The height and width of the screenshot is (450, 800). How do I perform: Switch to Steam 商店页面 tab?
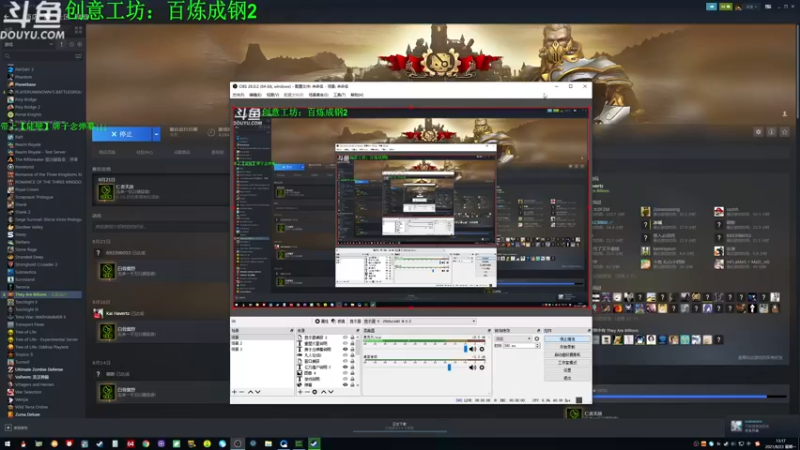pyautogui.click(x=107, y=152)
